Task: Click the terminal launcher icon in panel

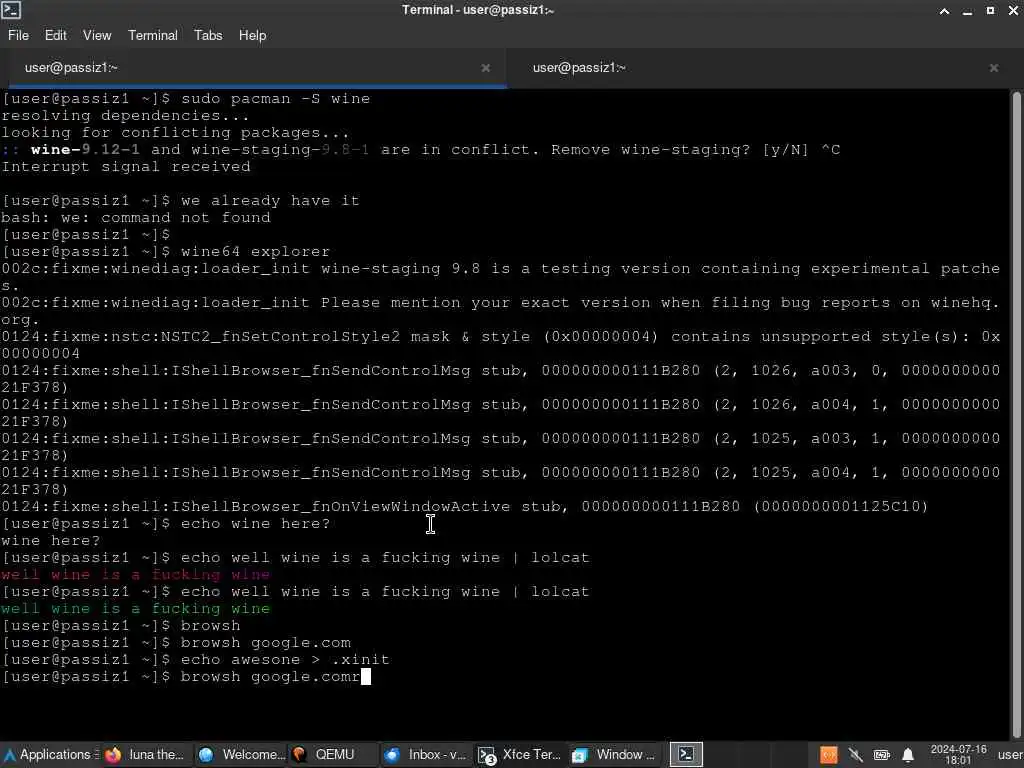Action: pyautogui.click(x=686, y=755)
